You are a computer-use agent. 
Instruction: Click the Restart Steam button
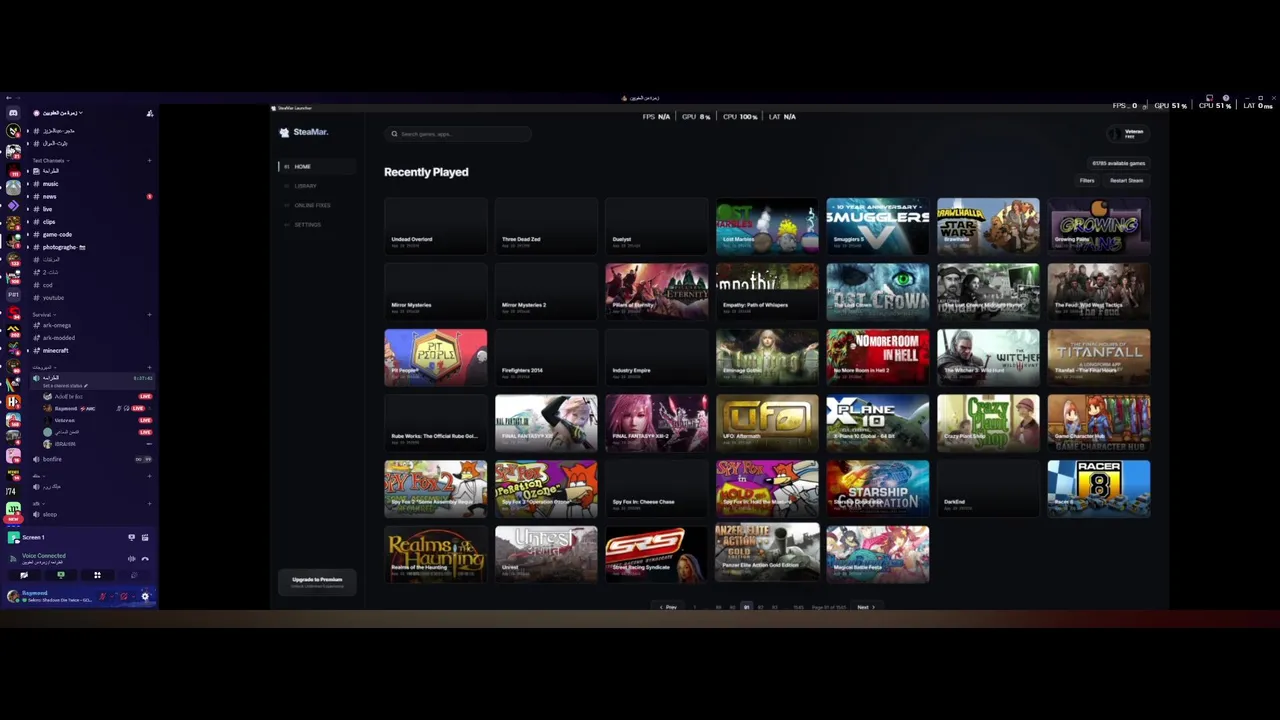1126,181
